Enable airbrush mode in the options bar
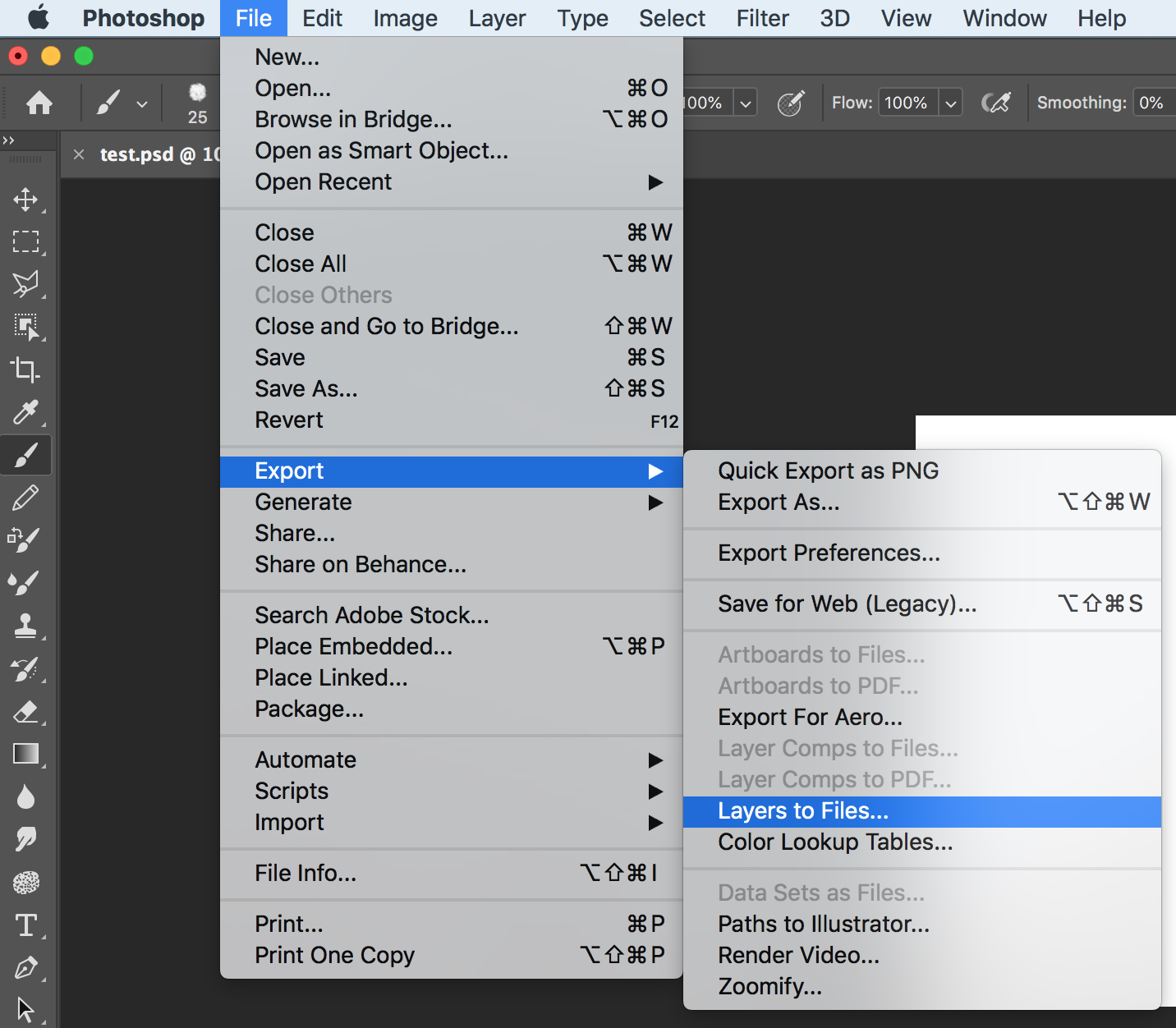 996,102
